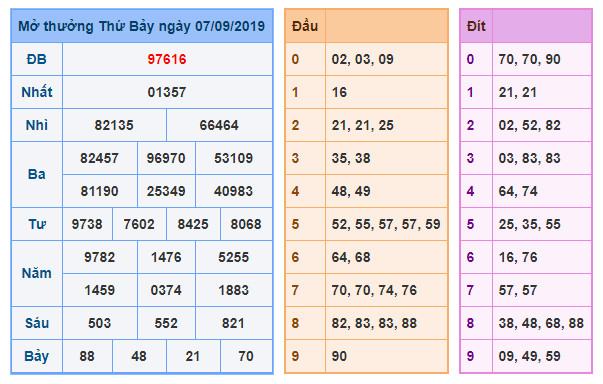Click the Tư row label
603x384 pixels.
(x=37, y=224)
